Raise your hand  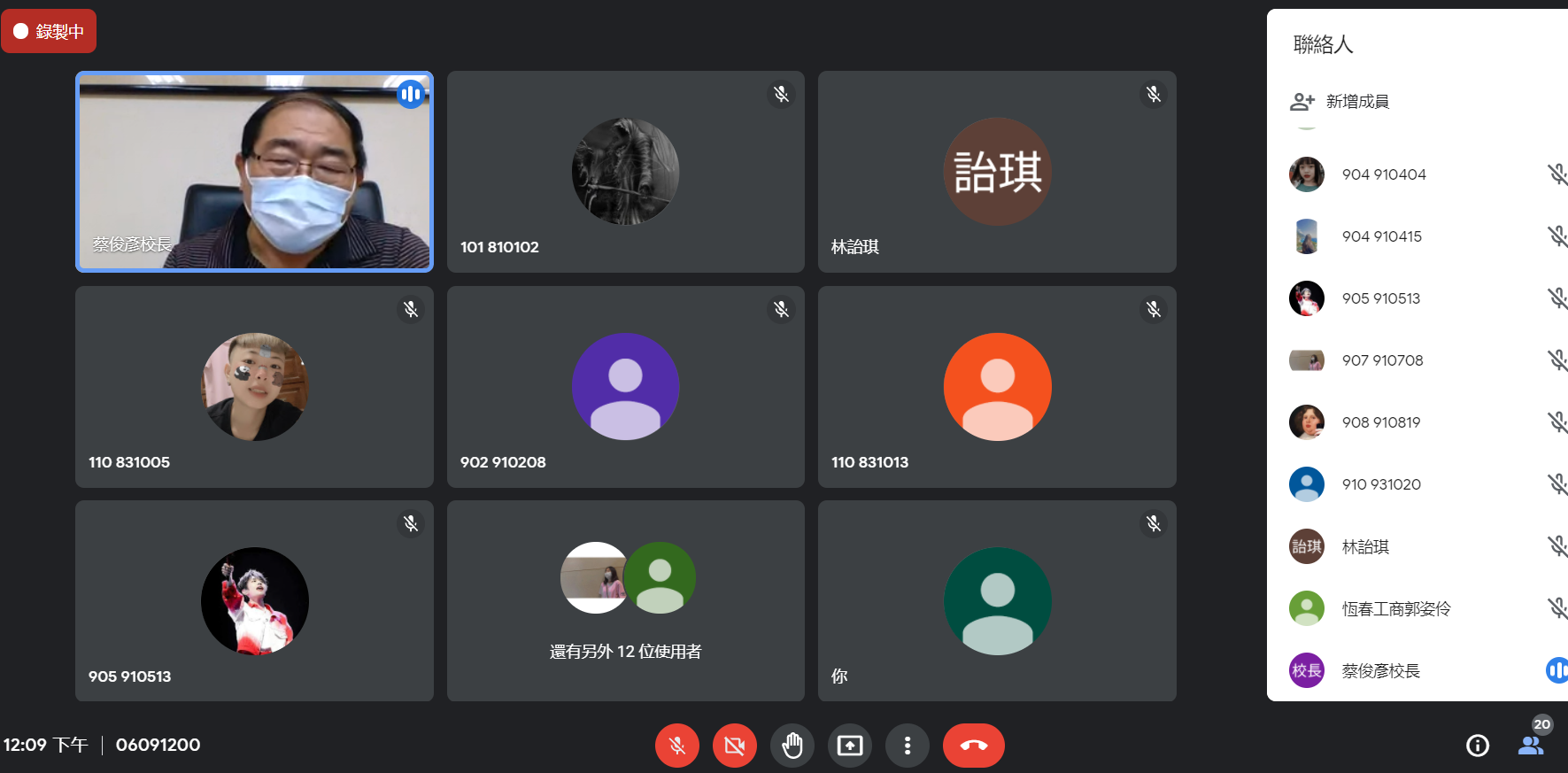[x=792, y=746]
